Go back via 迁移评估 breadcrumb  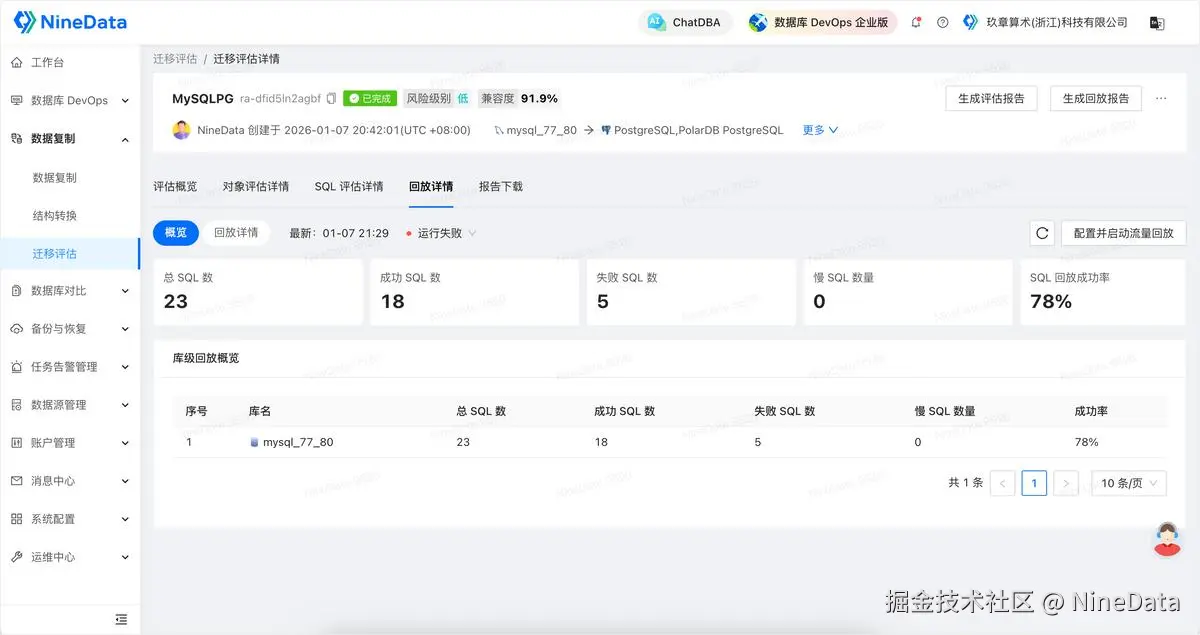[175, 59]
